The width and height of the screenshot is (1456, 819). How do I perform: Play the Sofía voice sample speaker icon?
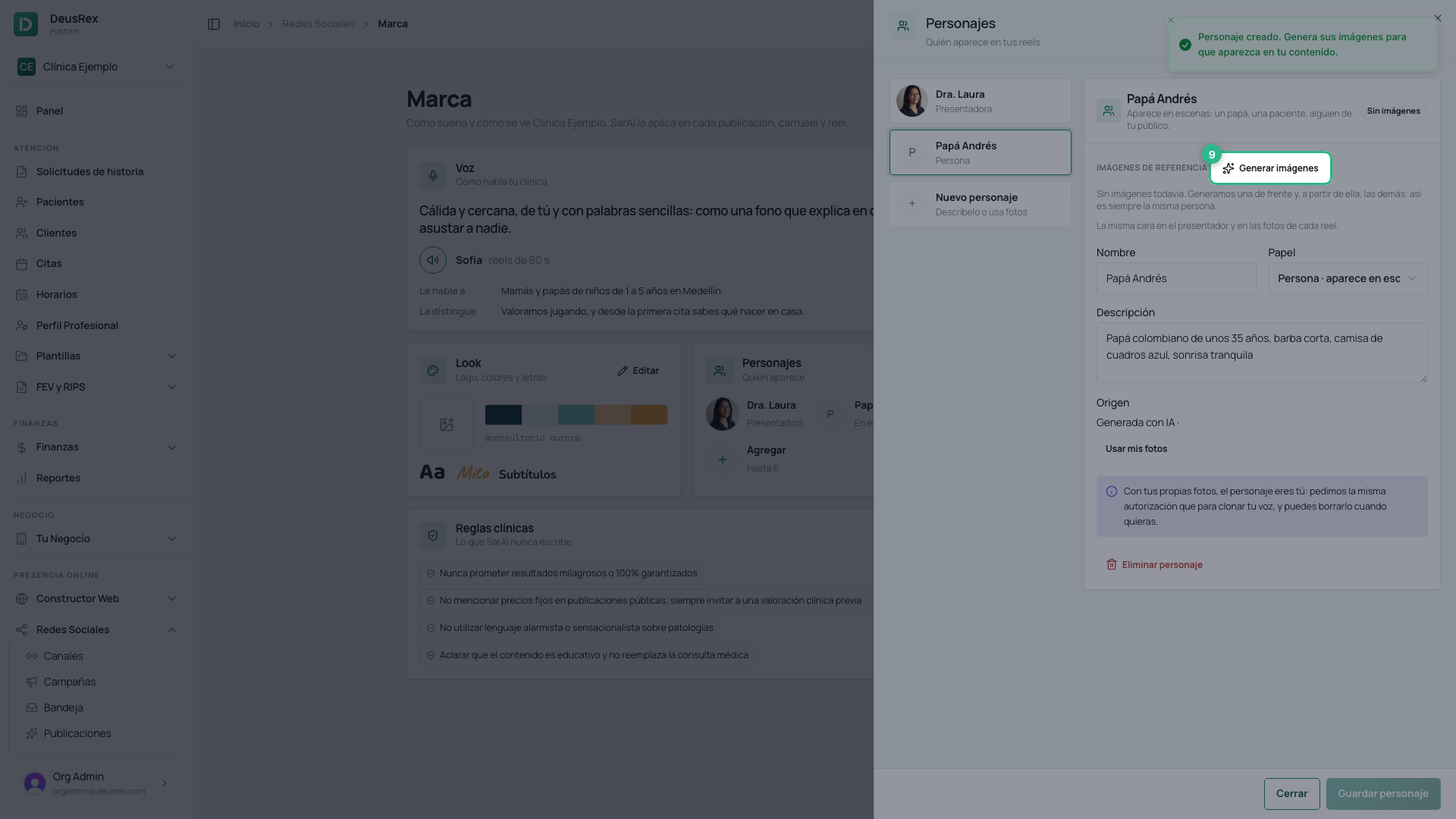coord(433,260)
